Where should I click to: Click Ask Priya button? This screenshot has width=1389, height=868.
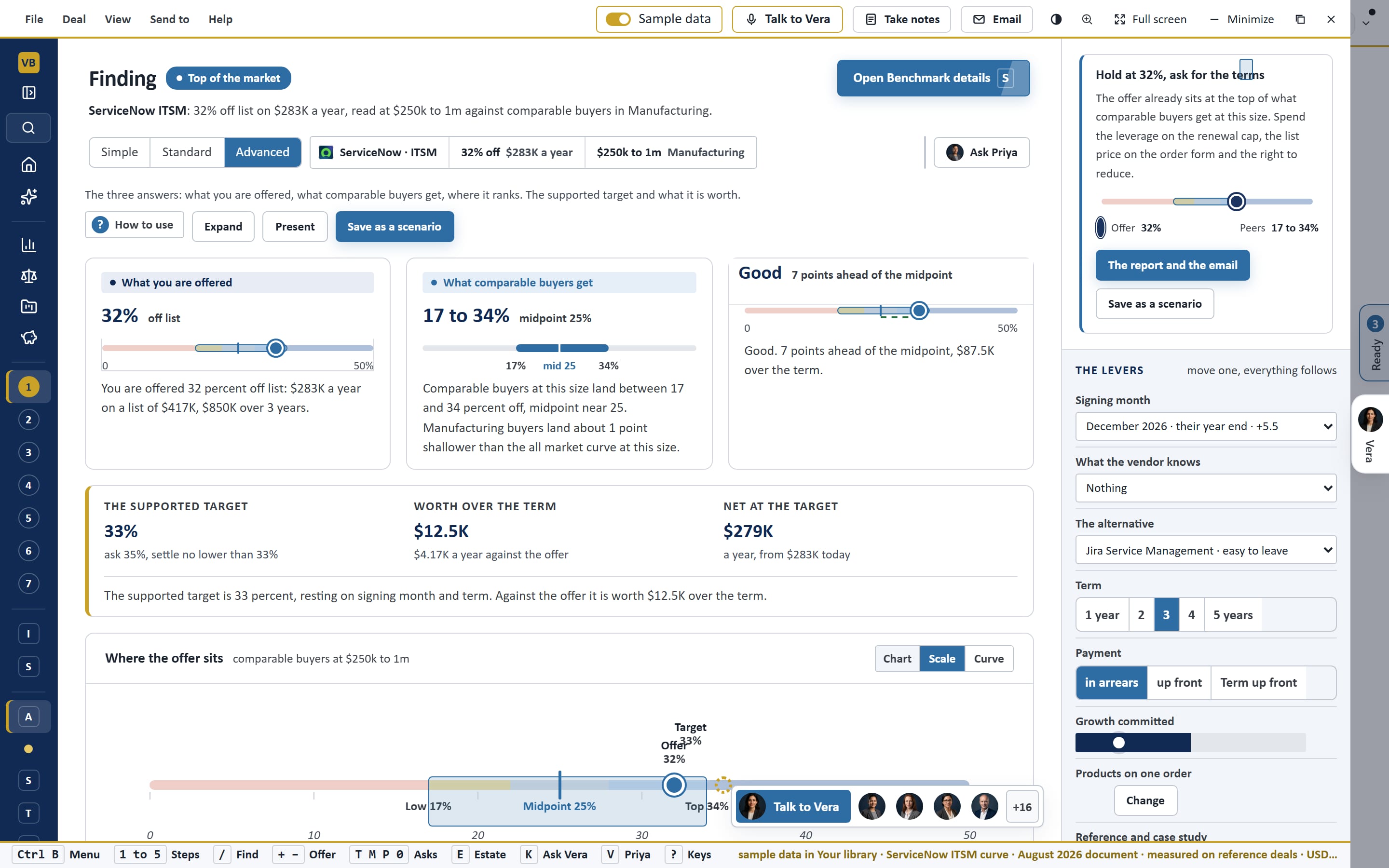981,153
